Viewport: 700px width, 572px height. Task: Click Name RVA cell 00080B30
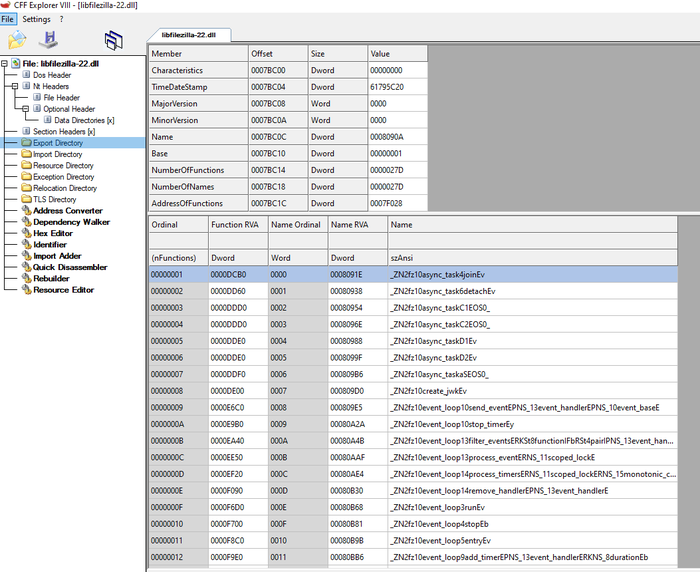(x=358, y=491)
